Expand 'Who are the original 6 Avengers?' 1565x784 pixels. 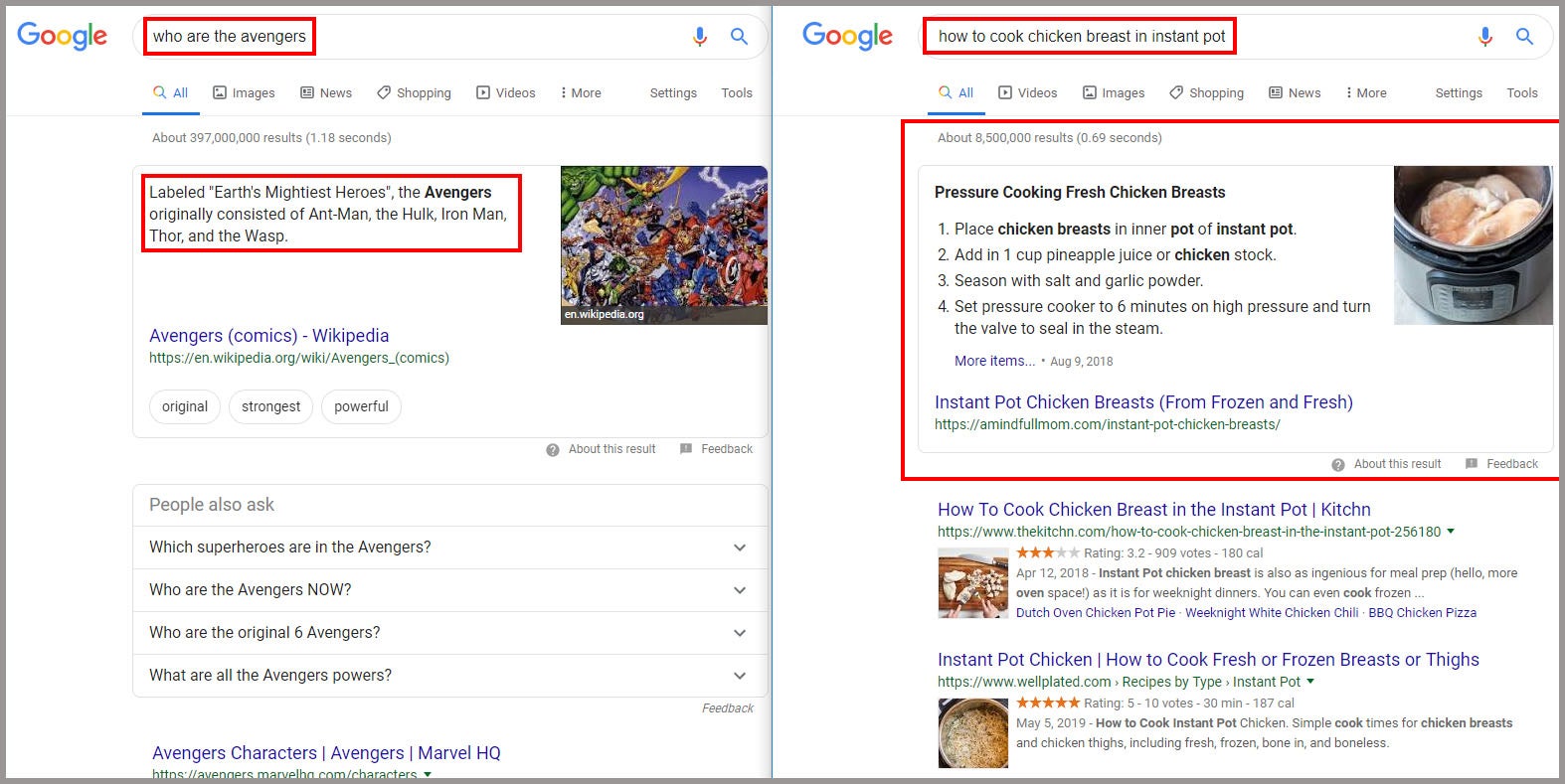pos(450,633)
